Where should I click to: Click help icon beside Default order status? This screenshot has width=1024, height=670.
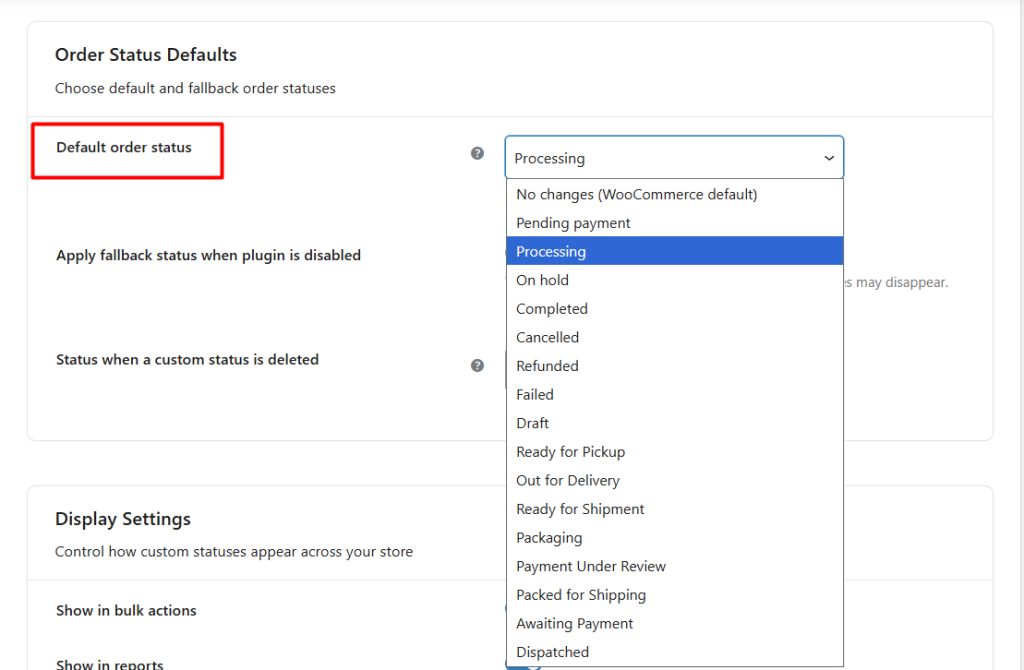tap(477, 153)
